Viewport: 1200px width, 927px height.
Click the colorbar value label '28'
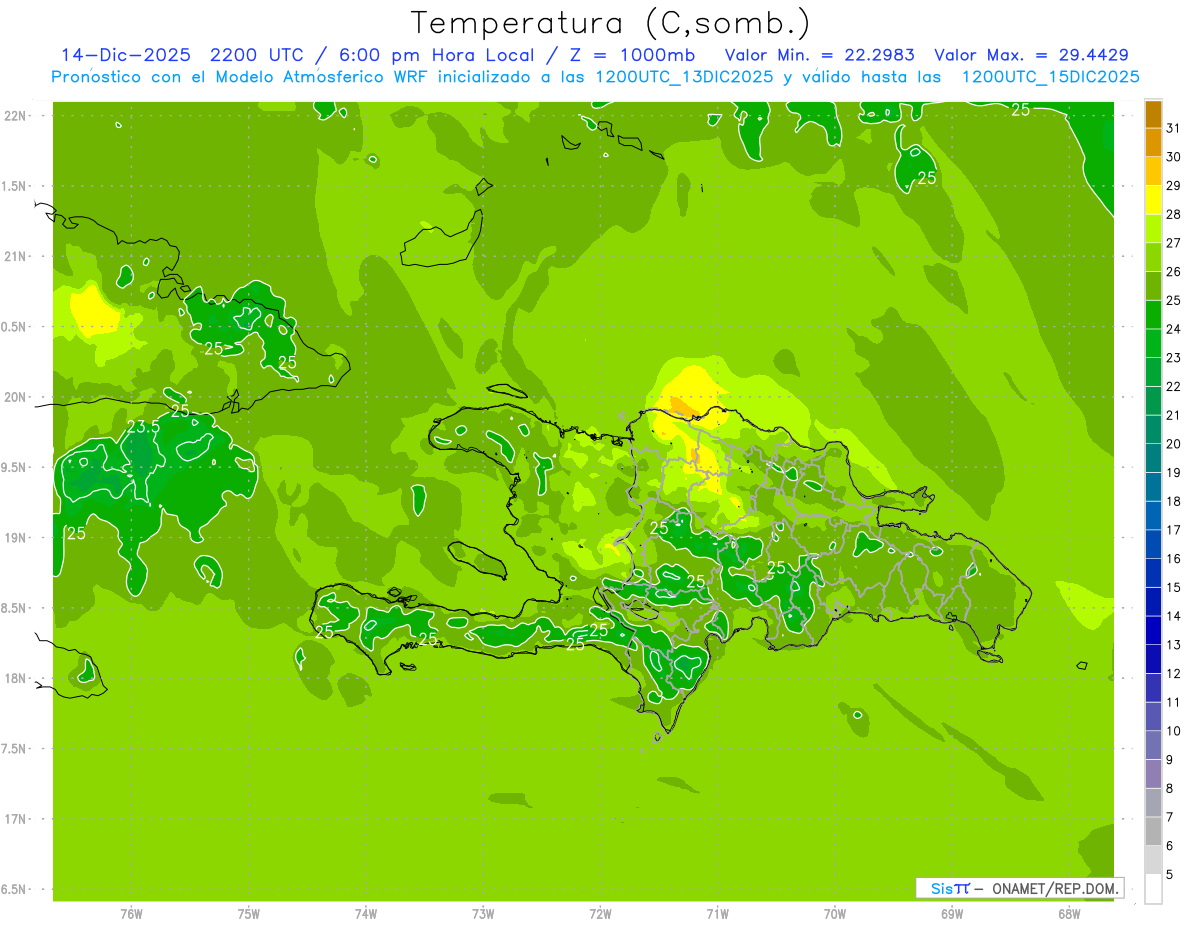[1173, 214]
